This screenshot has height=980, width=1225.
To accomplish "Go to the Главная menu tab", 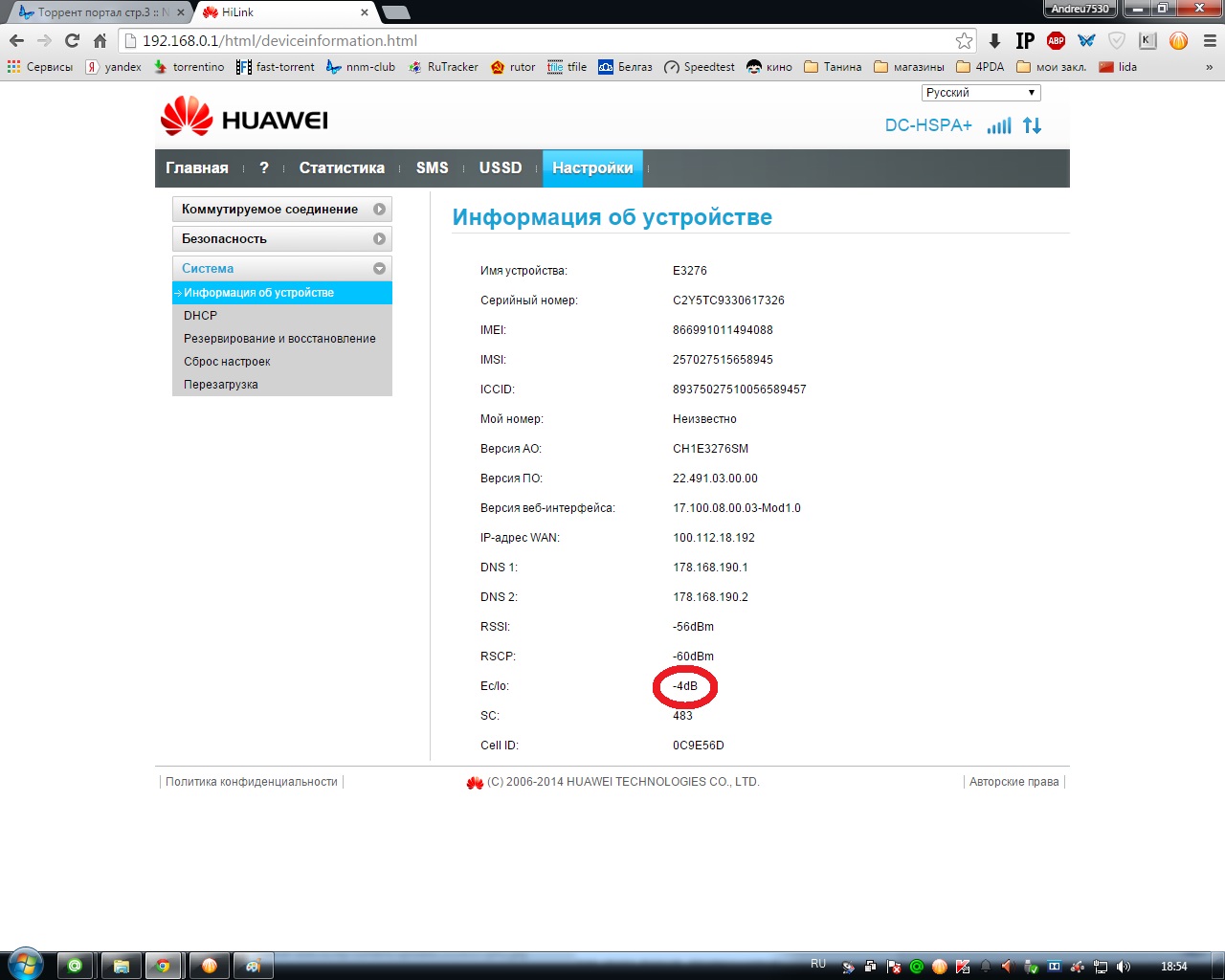I will (197, 168).
